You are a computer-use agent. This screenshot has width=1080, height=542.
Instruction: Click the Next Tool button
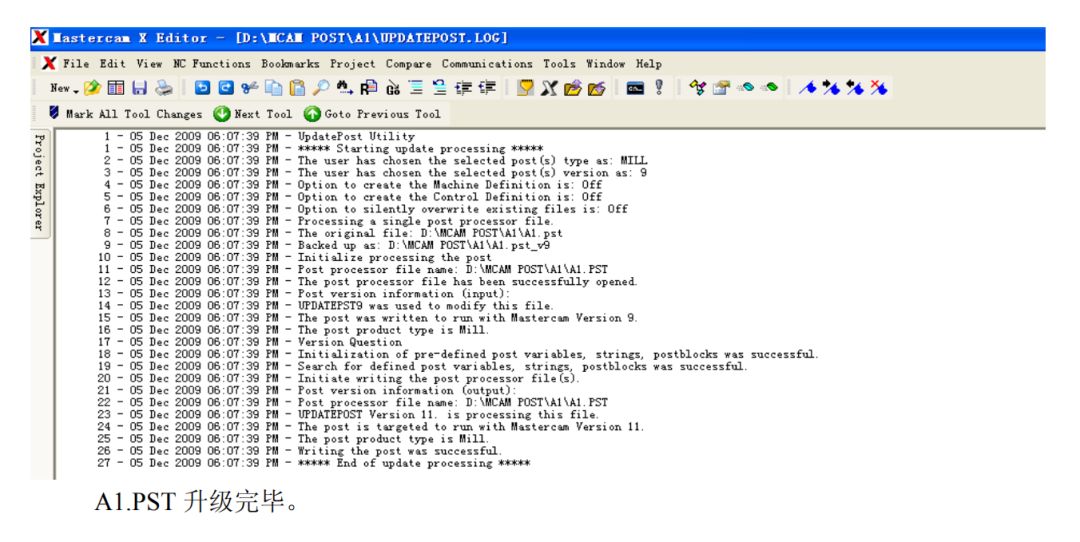coord(253,114)
